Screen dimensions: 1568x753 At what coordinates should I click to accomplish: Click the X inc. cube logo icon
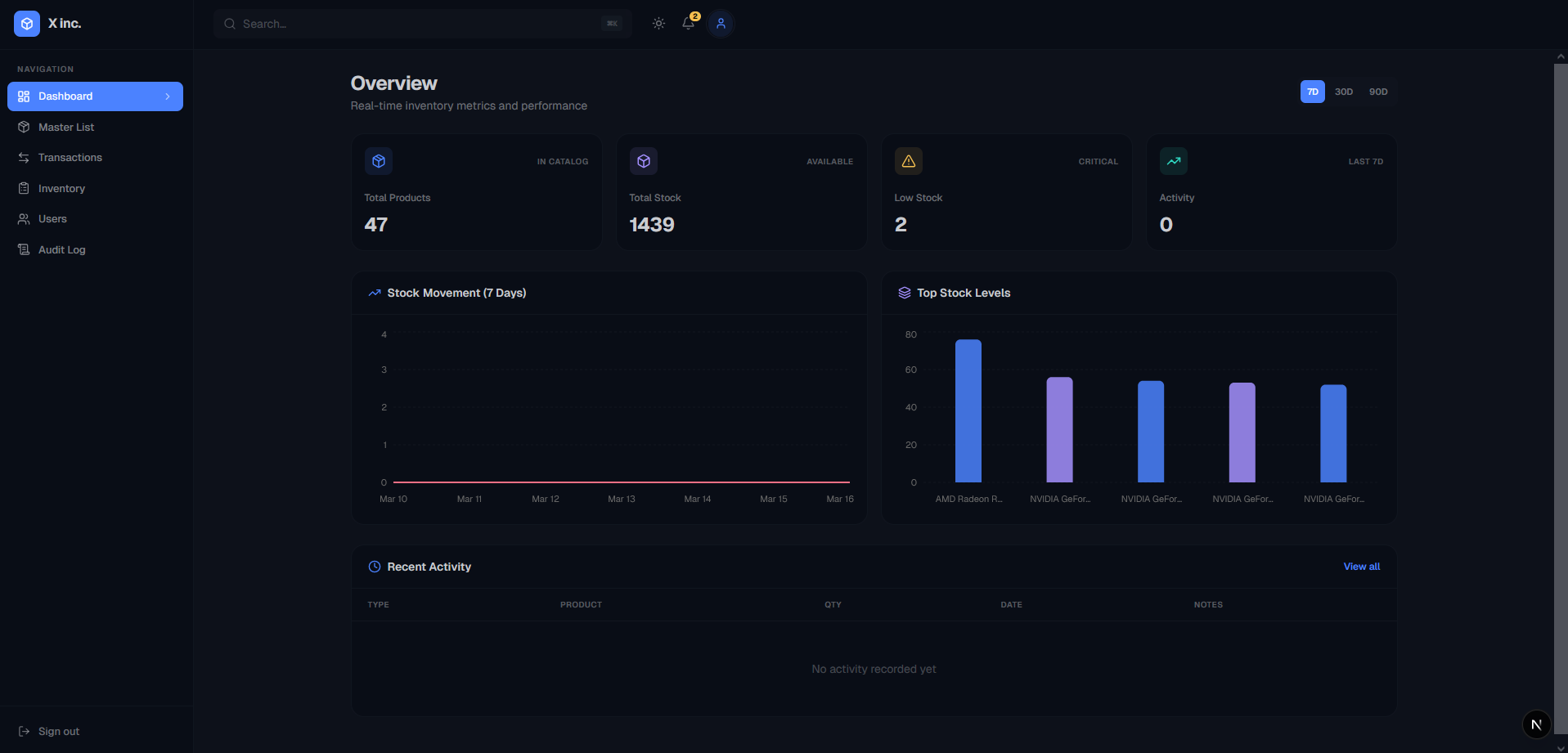pyautogui.click(x=27, y=24)
